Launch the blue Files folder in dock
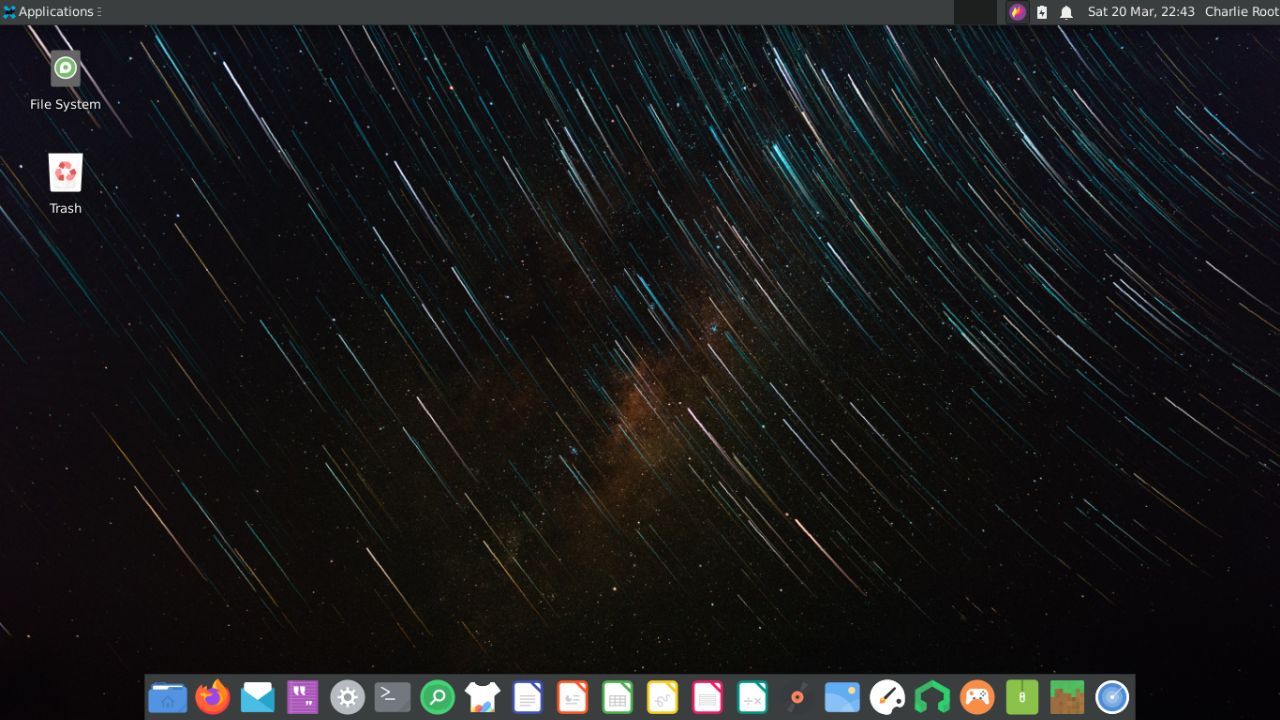Viewport: 1280px width, 720px height. pos(168,697)
